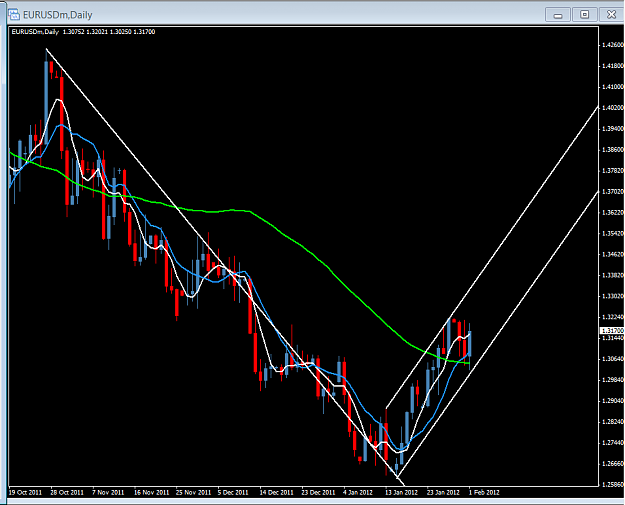Image resolution: width=625 pixels, height=505 pixels.
Task: Click the '14 Dec 2011' date label
Action: (277, 493)
